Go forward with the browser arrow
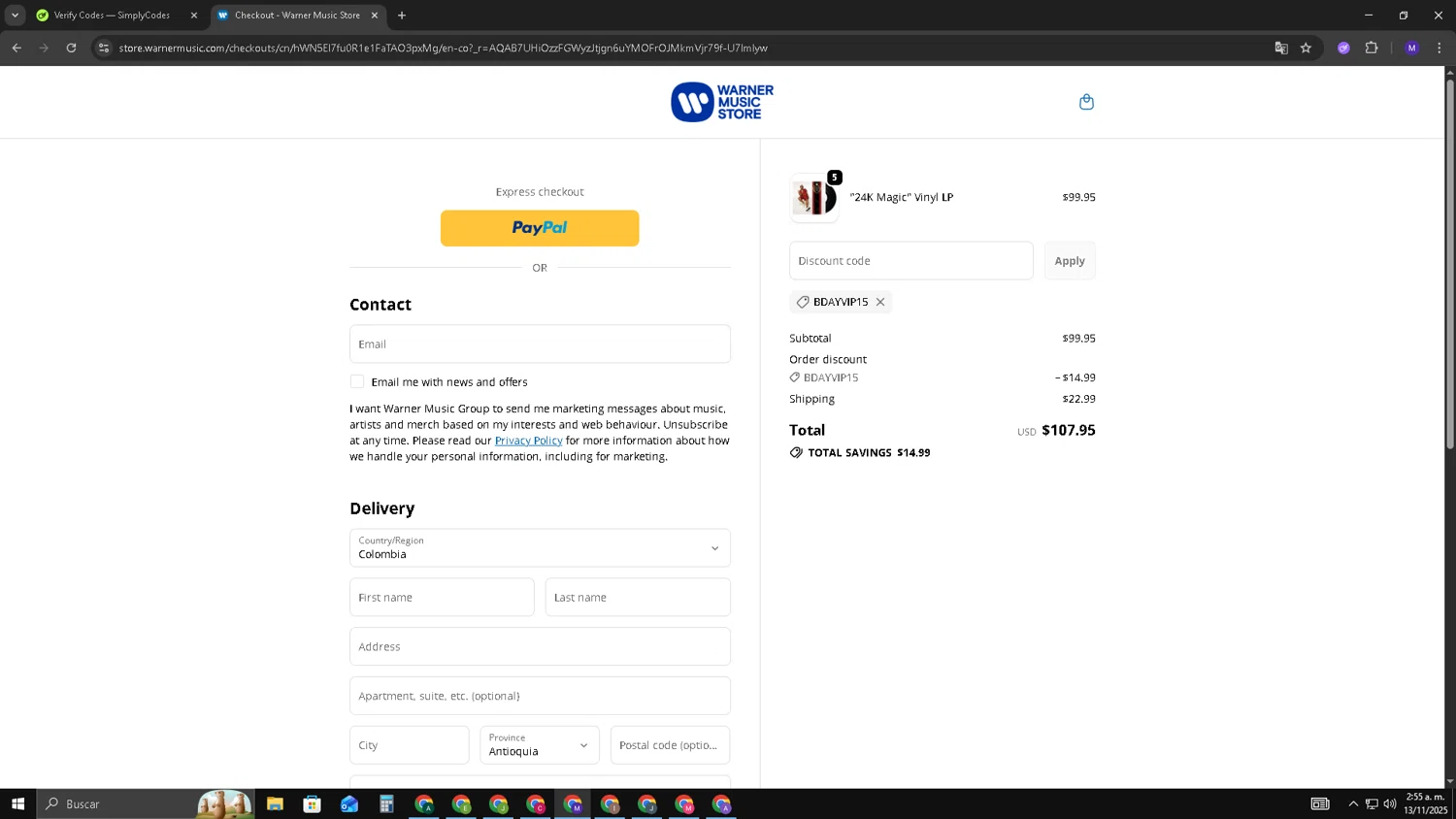 tap(44, 48)
